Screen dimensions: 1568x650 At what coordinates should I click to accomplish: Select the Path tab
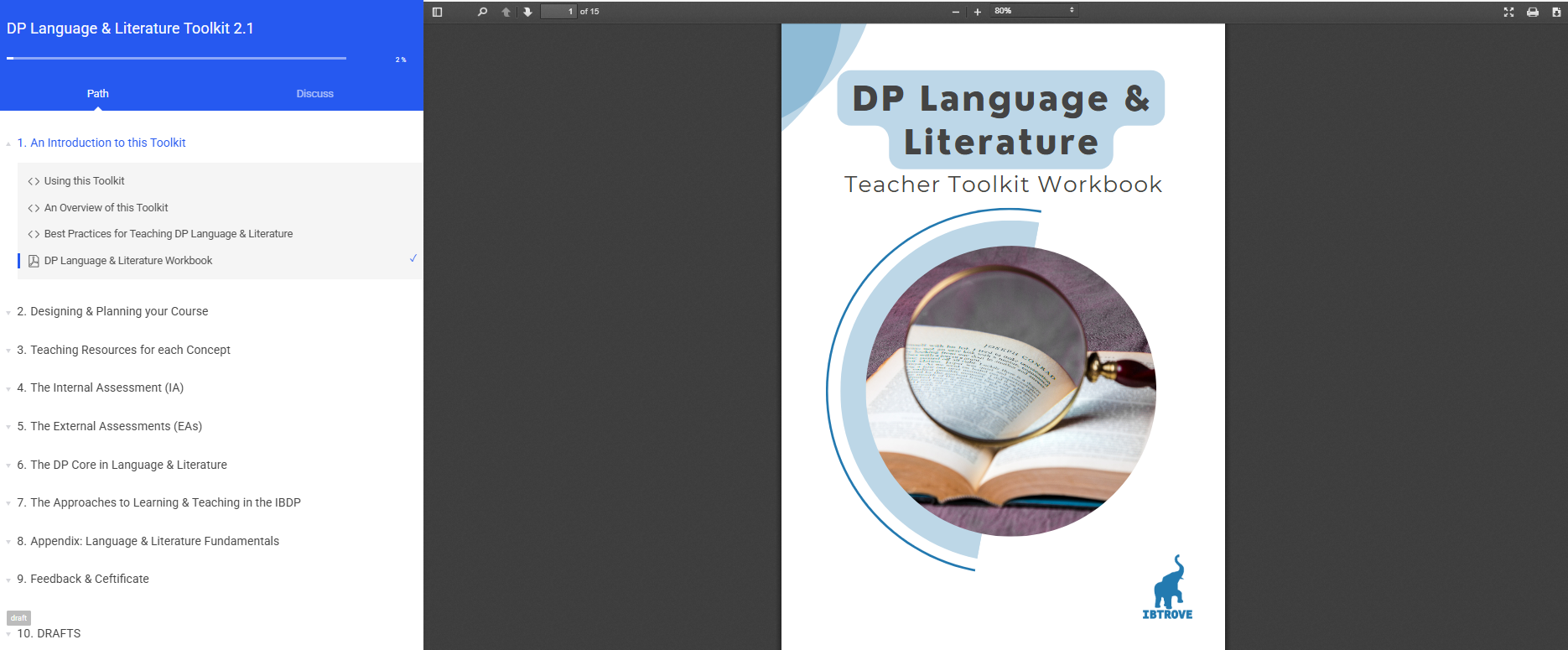tap(98, 94)
